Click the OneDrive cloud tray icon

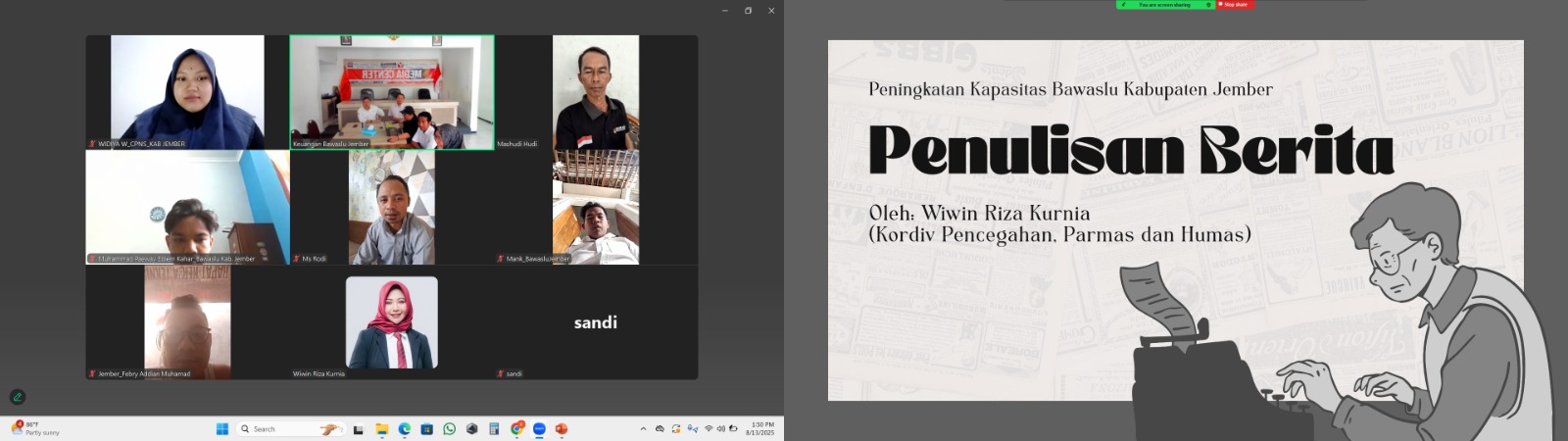click(660, 428)
